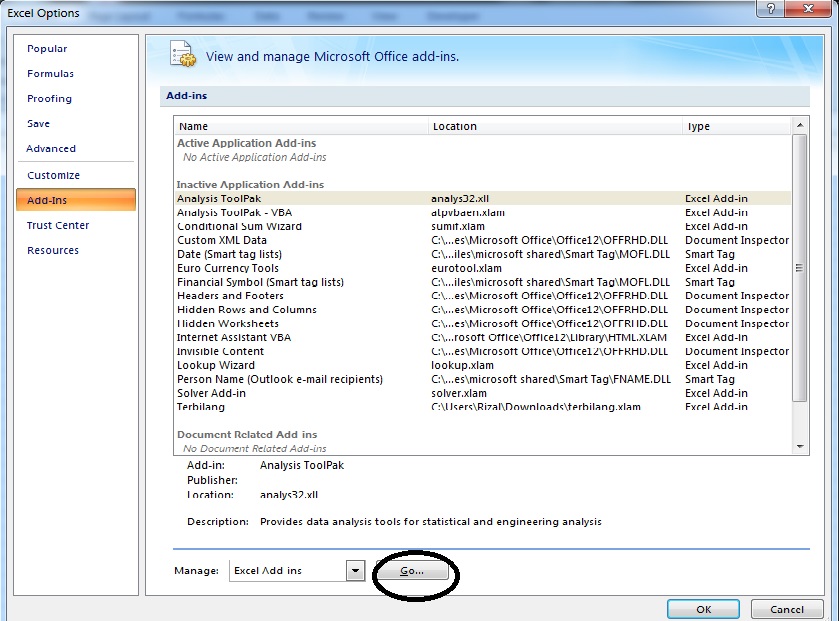
Task: Close the Excel Options dialog
Action: [x=809, y=8]
